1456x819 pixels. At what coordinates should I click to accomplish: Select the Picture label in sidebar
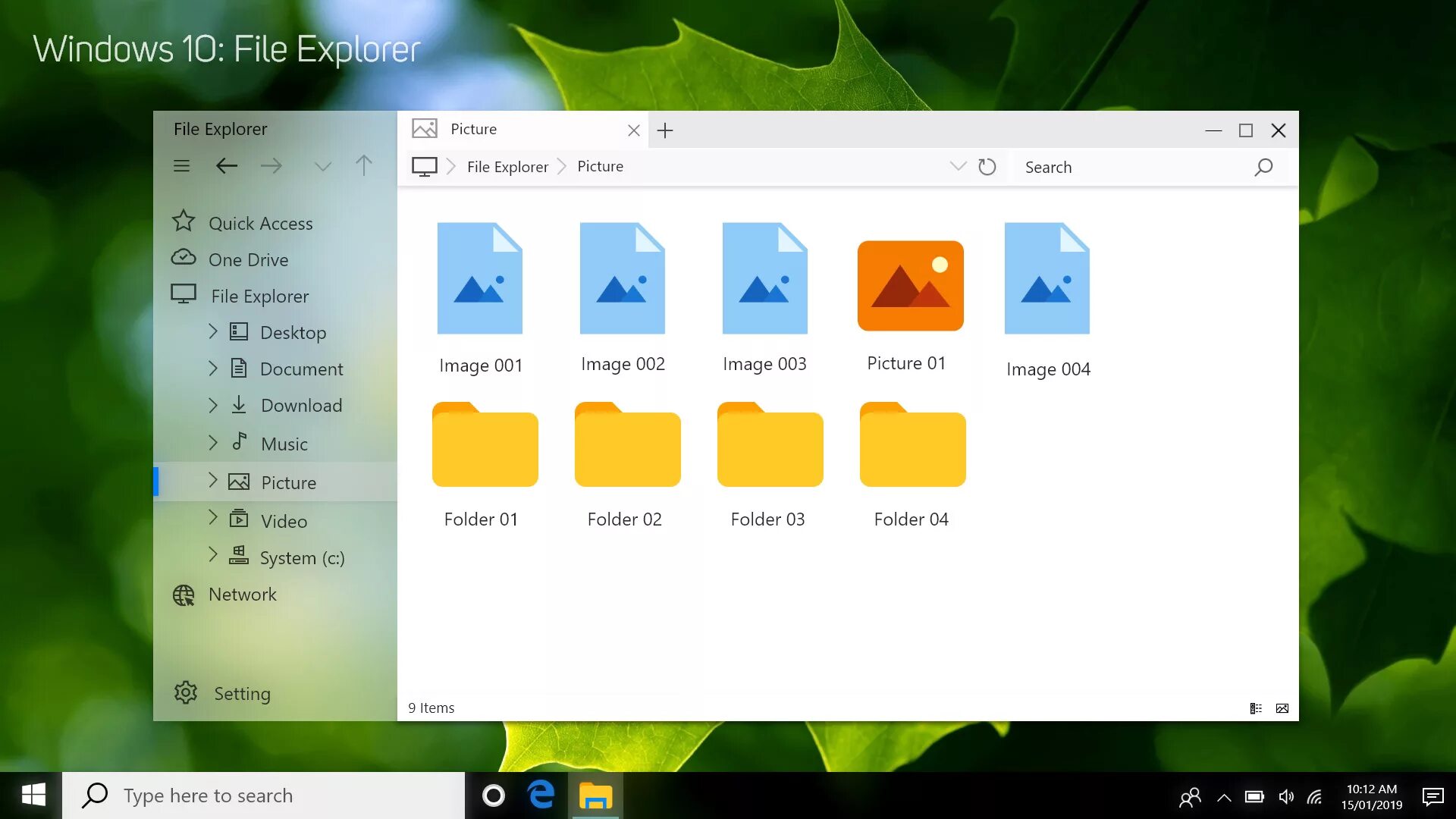pyautogui.click(x=288, y=483)
